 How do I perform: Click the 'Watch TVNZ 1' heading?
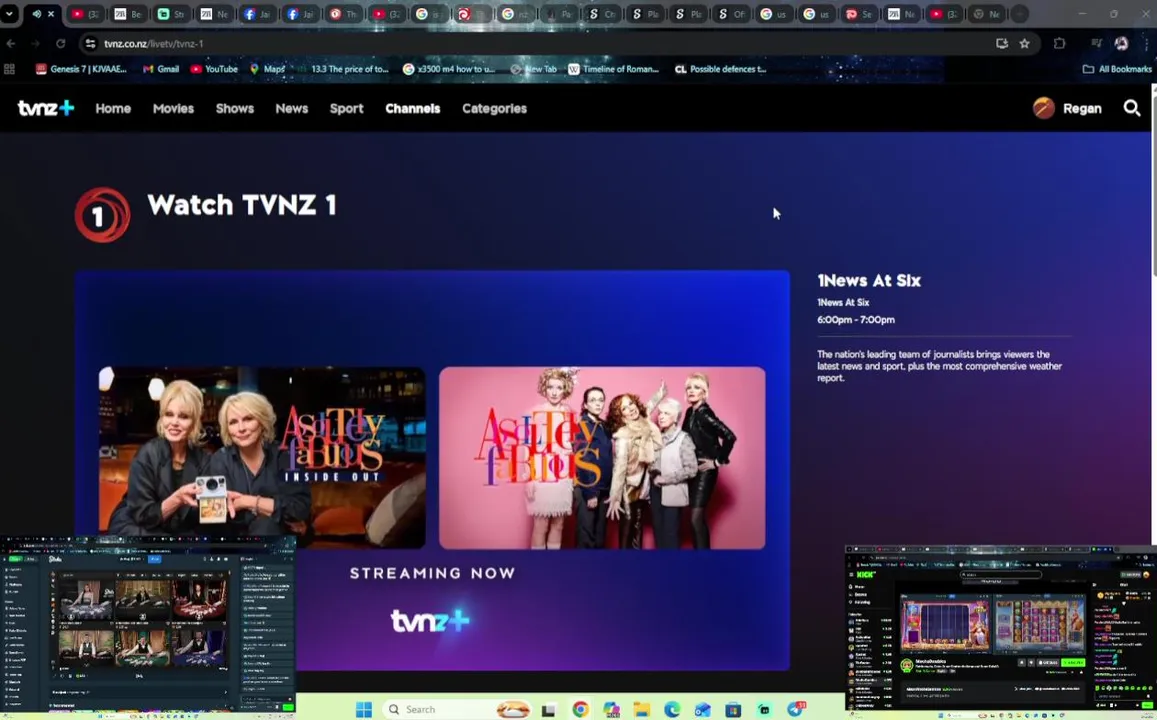[242, 204]
